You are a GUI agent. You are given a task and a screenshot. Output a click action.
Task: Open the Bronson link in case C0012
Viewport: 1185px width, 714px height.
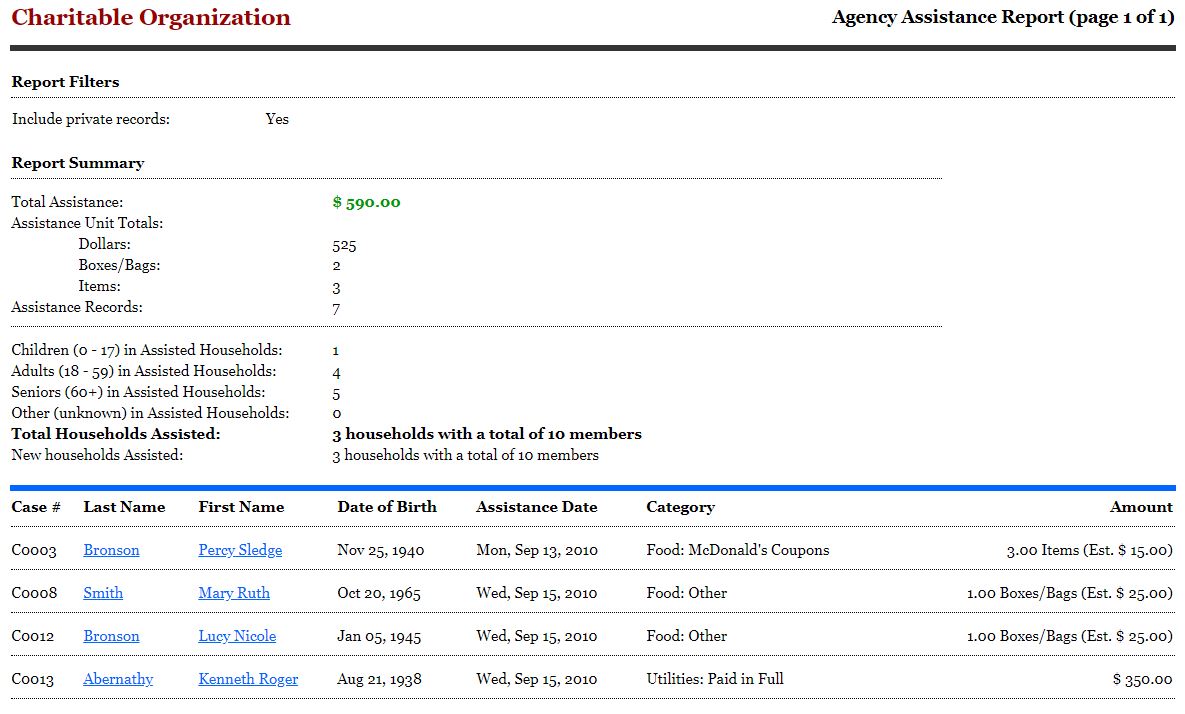pyautogui.click(x=111, y=636)
